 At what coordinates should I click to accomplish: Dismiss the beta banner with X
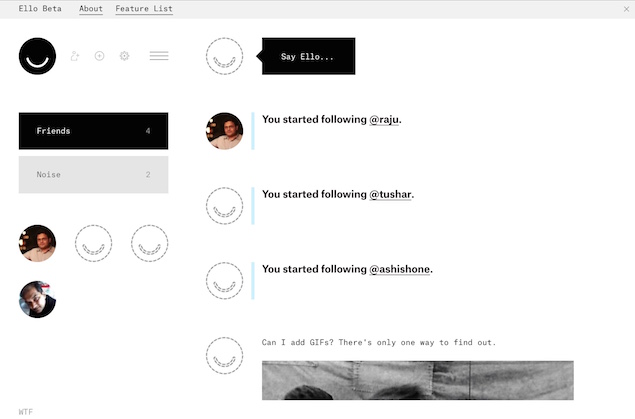626,9
